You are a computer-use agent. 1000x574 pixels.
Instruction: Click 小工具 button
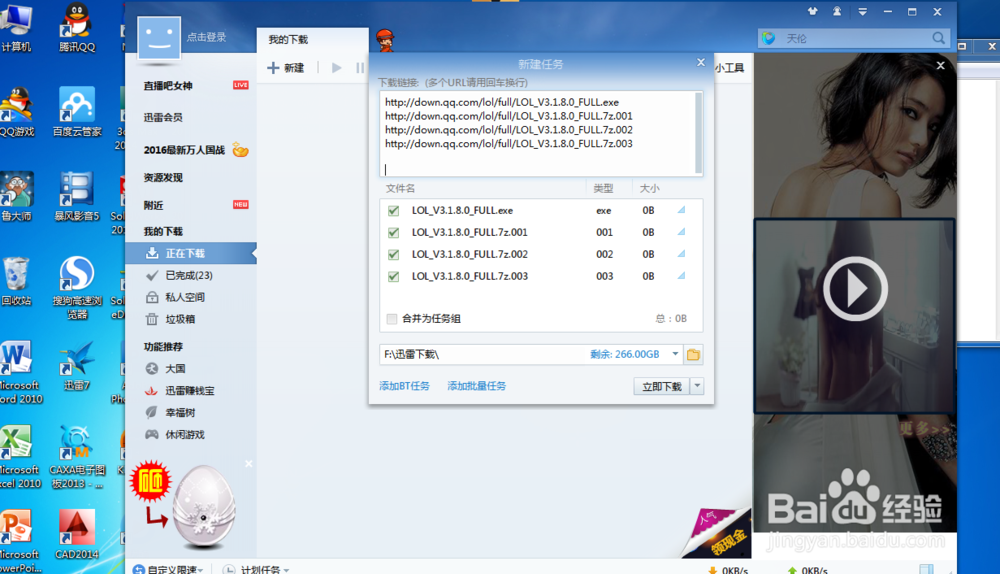point(730,68)
